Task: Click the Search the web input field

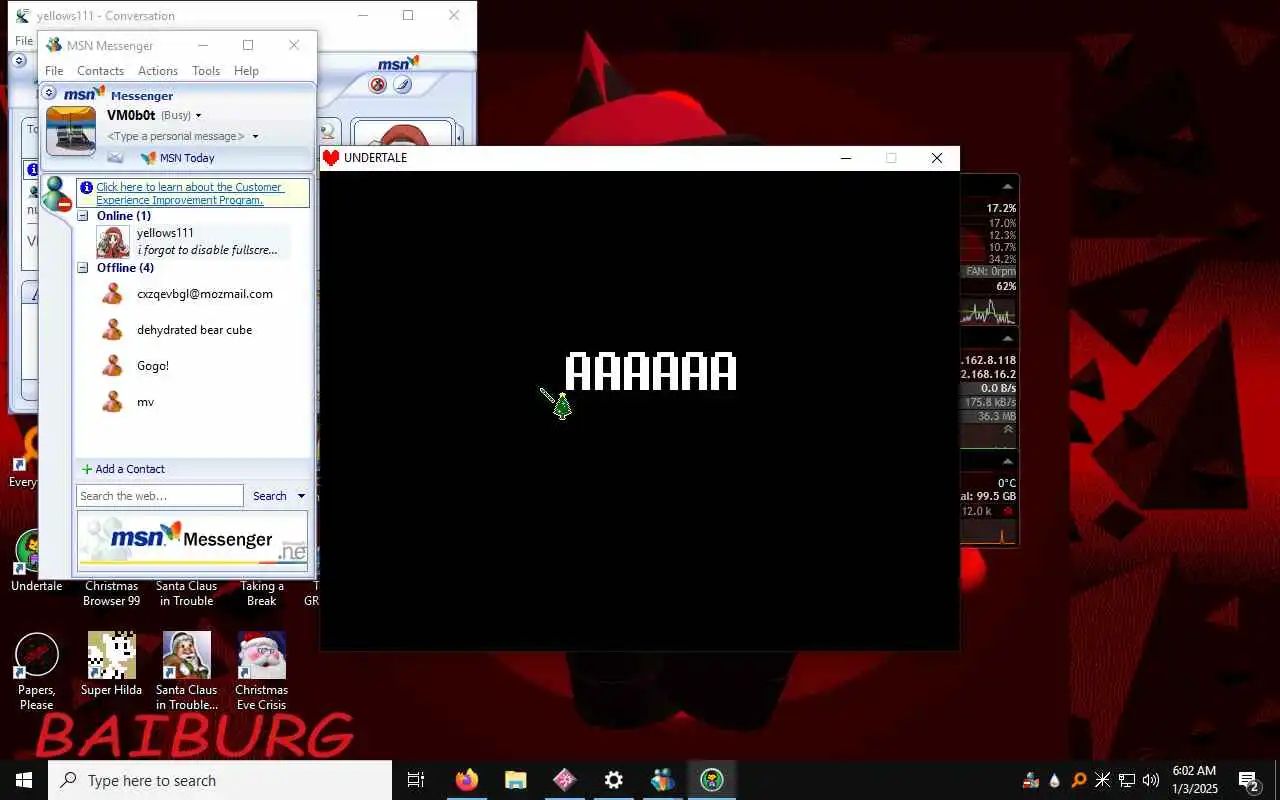Action: click(160, 496)
